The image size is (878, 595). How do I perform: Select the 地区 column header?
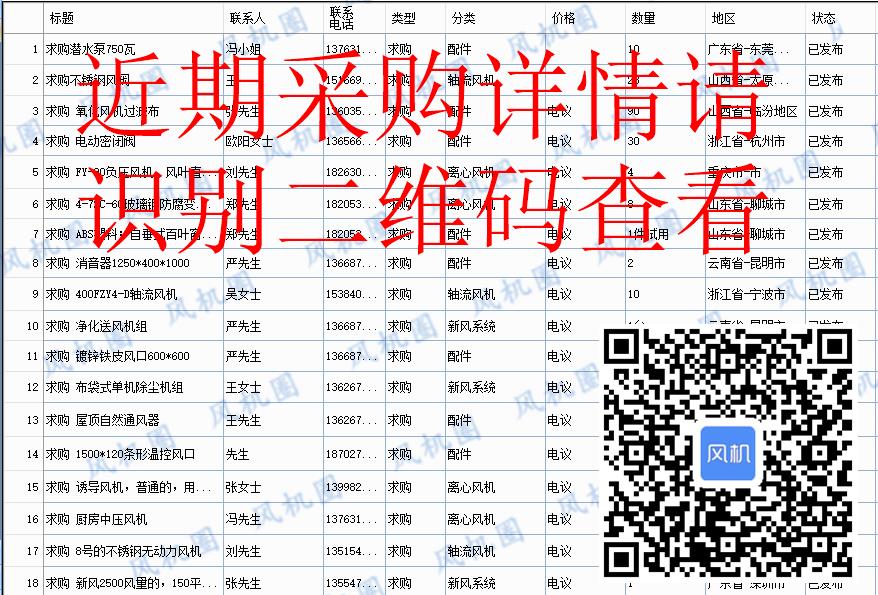[724, 18]
